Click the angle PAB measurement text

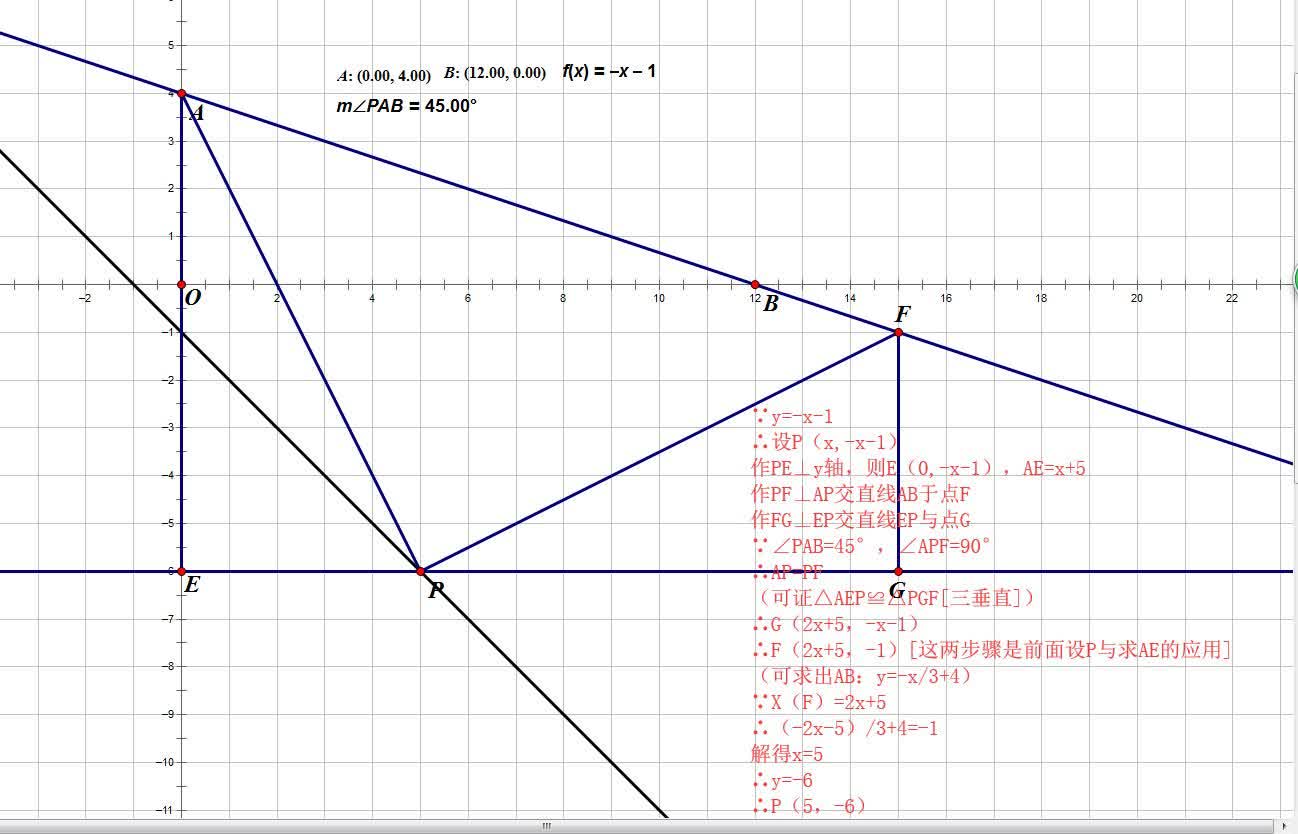[x=406, y=105]
